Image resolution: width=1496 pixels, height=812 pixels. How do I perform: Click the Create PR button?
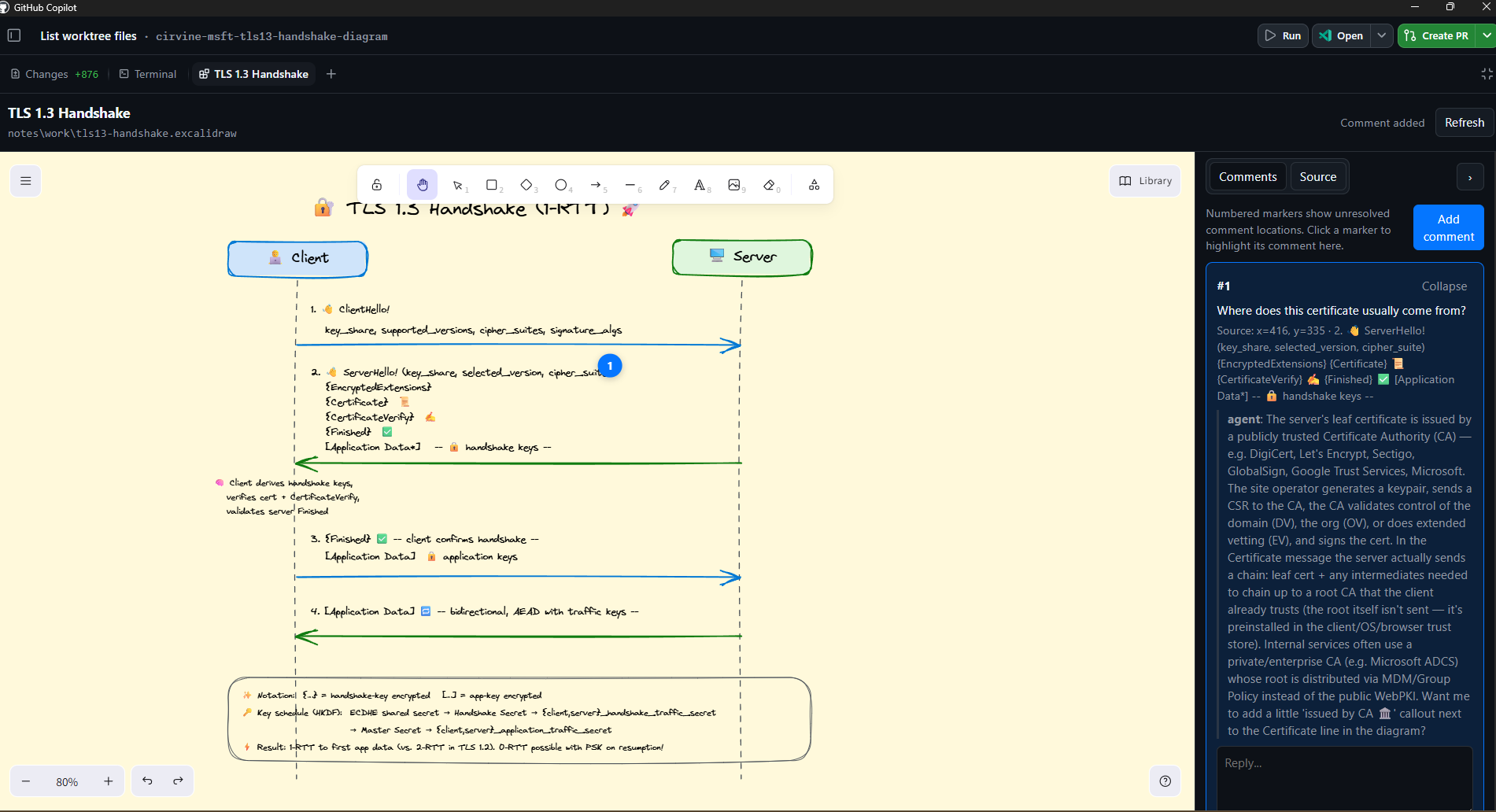coord(1437,35)
